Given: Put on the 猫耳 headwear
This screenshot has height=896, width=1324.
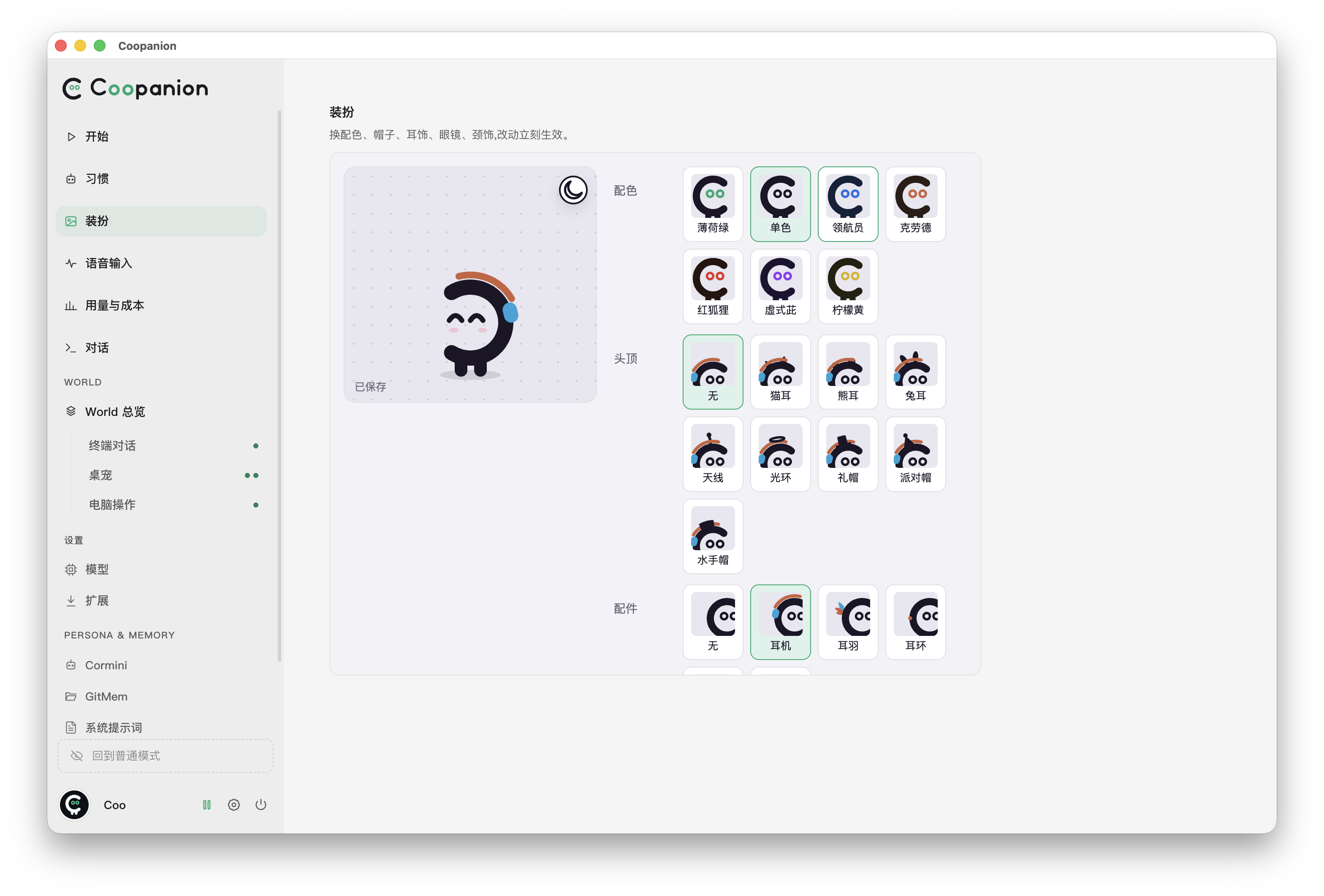Looking at the screenshot, I should 780,372.
